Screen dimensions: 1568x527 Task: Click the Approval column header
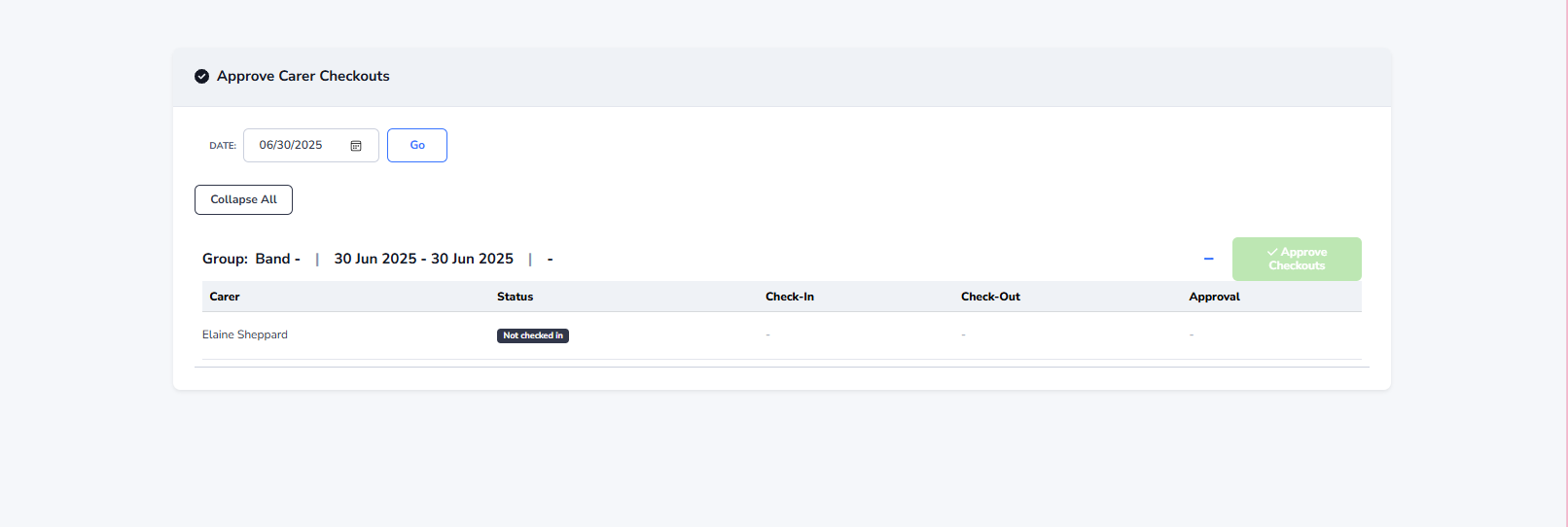[1214, 297]
